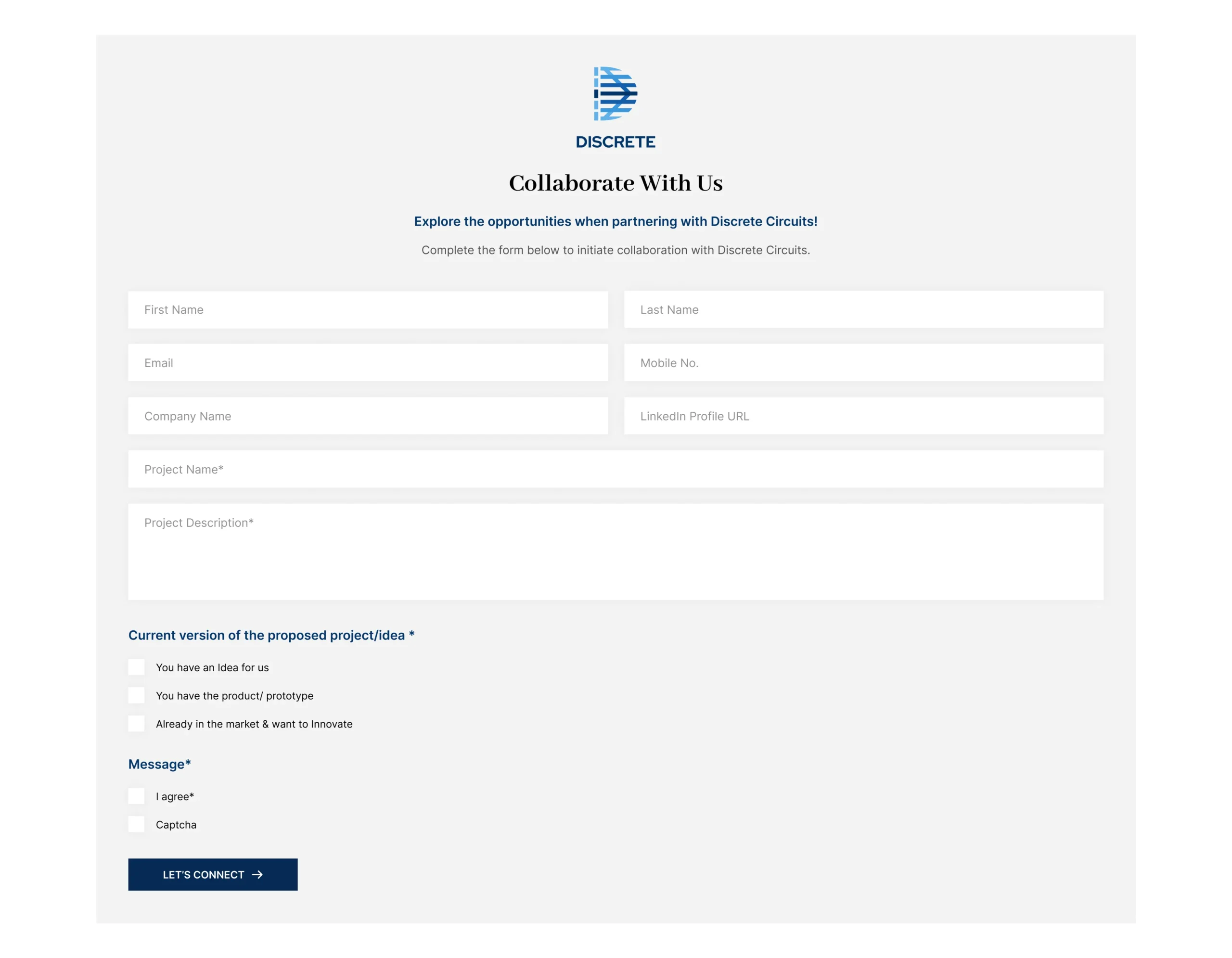The width and height of the screenshot is (1232, 958).
Task: Enable 'Already in the market & want to Innovate'
Action: [x=136, y=724]
